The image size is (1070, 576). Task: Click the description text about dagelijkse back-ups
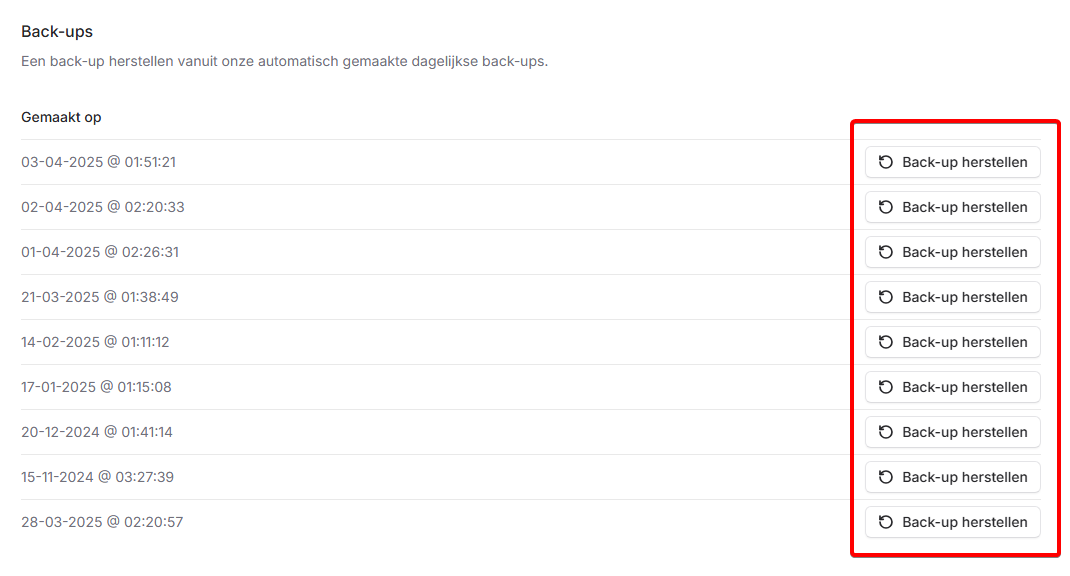284,62
